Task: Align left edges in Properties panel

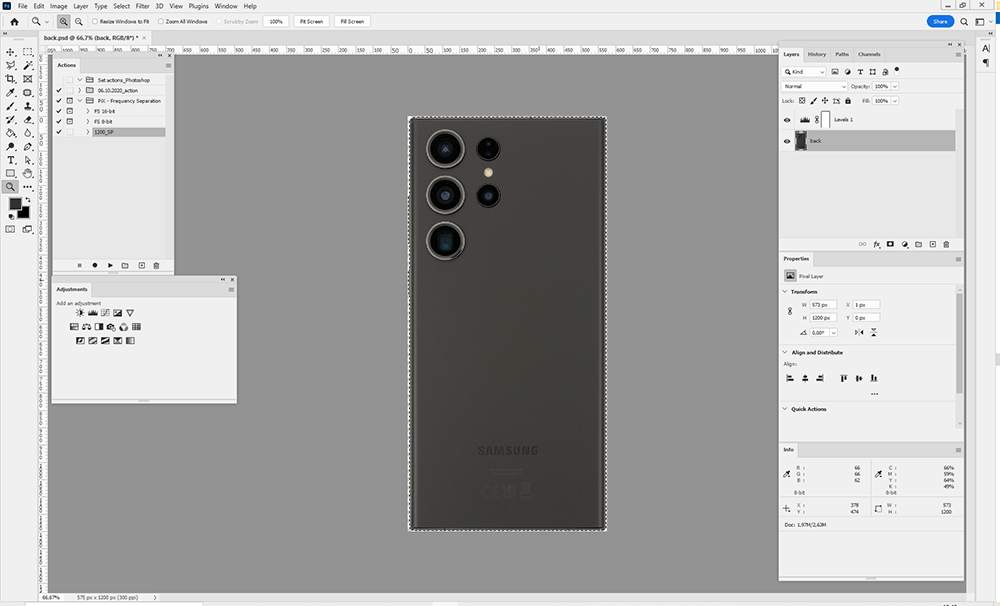Action: [x=790, y=378]
